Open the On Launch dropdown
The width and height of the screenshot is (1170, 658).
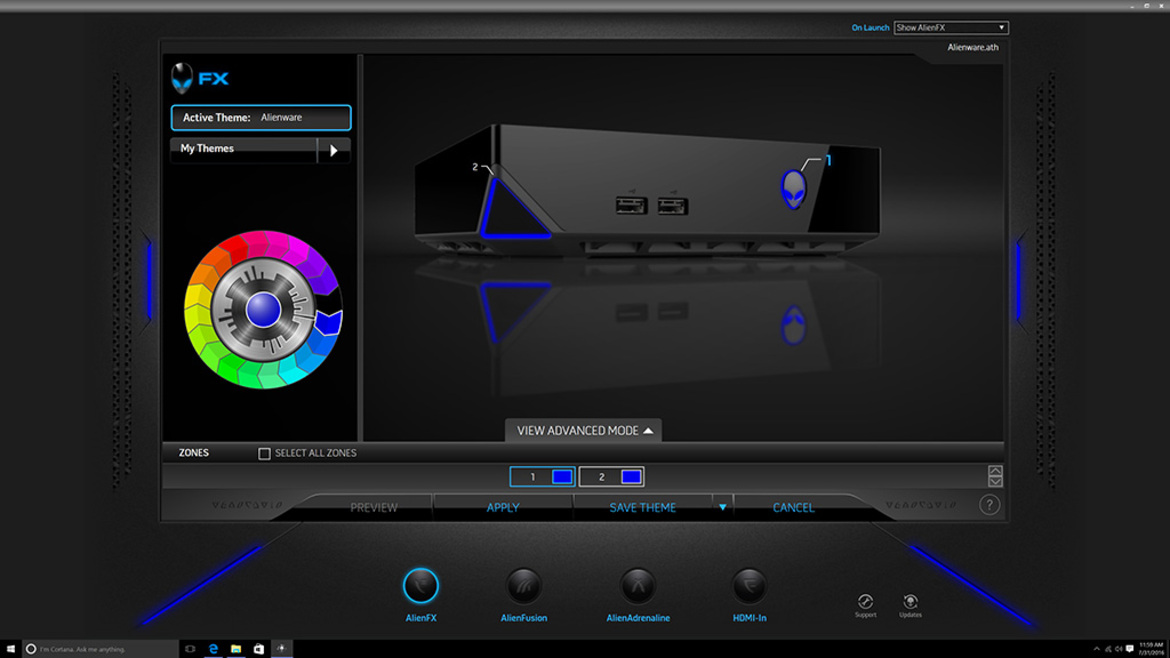coord(951,28)
